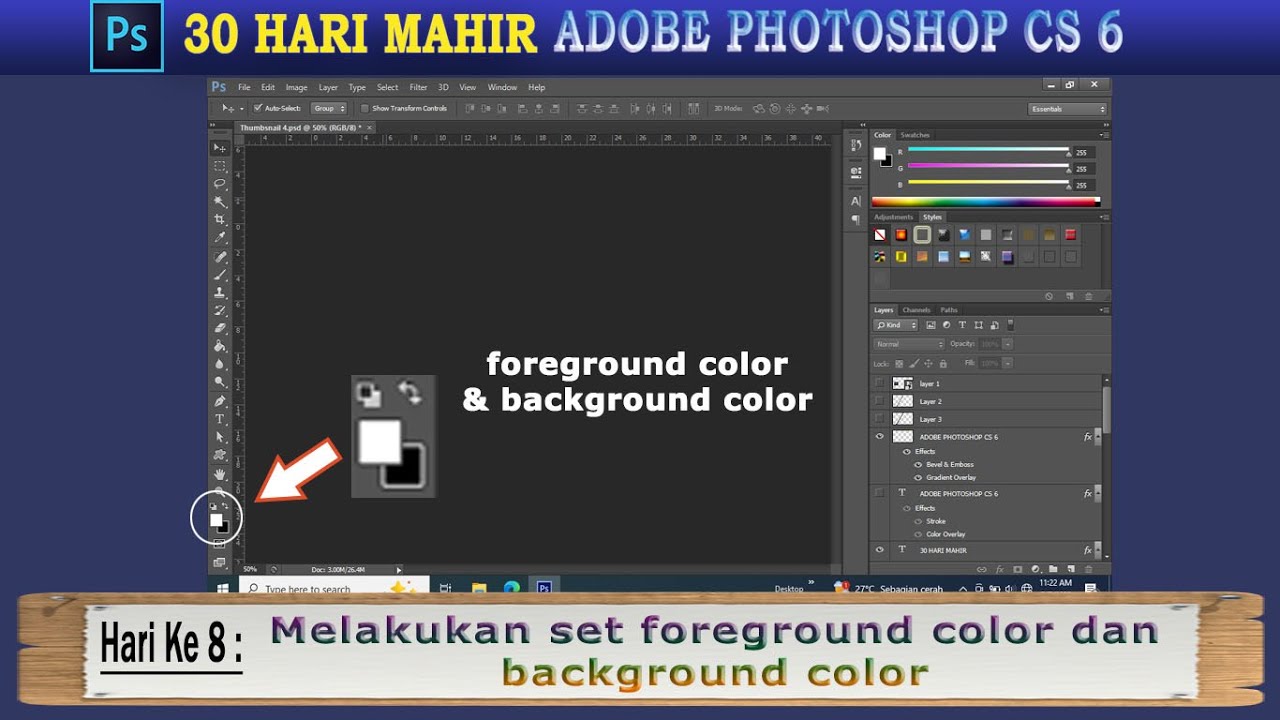The height and width of the screenshot is (720, 1280).
Task: Hide the 30 HARI MAHIR layer
Action: pyautogui.click(x=880, y=550)
